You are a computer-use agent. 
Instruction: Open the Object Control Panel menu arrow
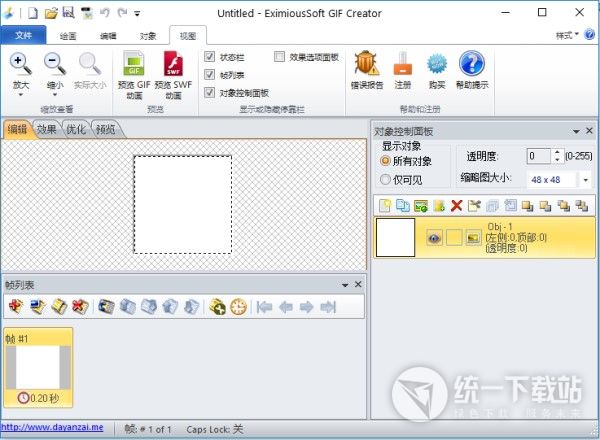[576, 131]
